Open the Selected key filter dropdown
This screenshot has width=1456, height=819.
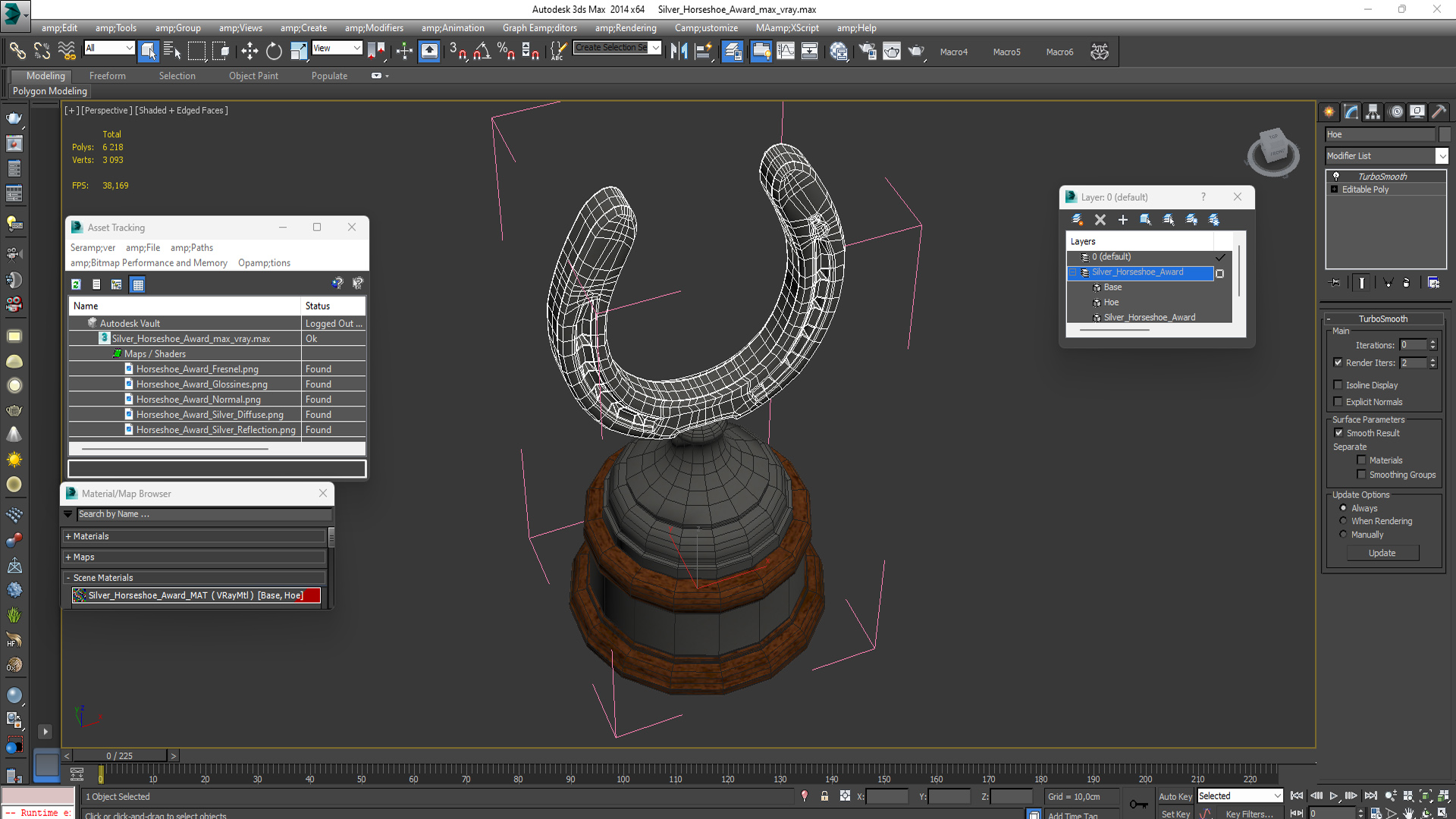1240,796
